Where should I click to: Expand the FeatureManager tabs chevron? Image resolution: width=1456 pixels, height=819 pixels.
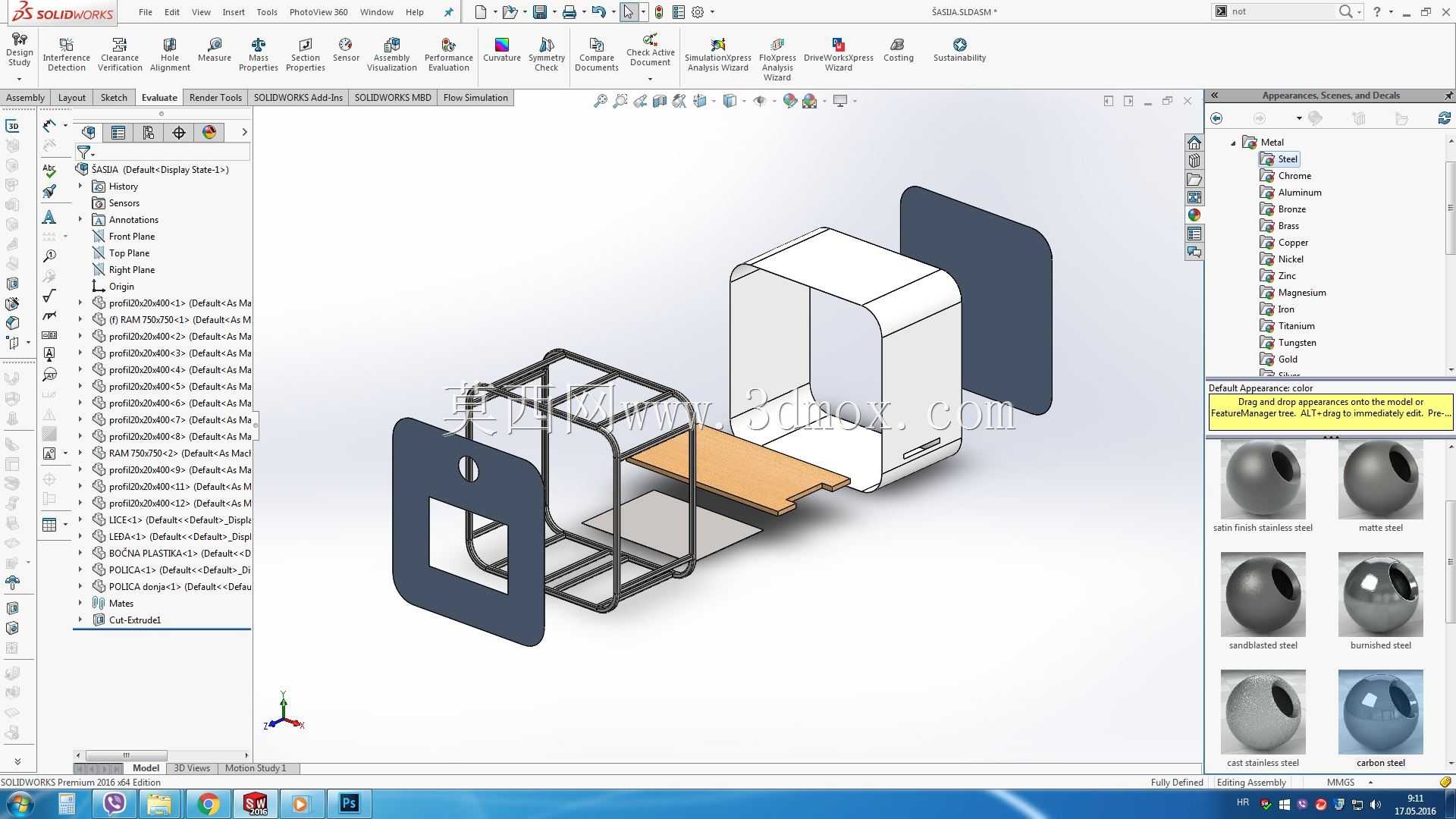click(x=244, y=132)
